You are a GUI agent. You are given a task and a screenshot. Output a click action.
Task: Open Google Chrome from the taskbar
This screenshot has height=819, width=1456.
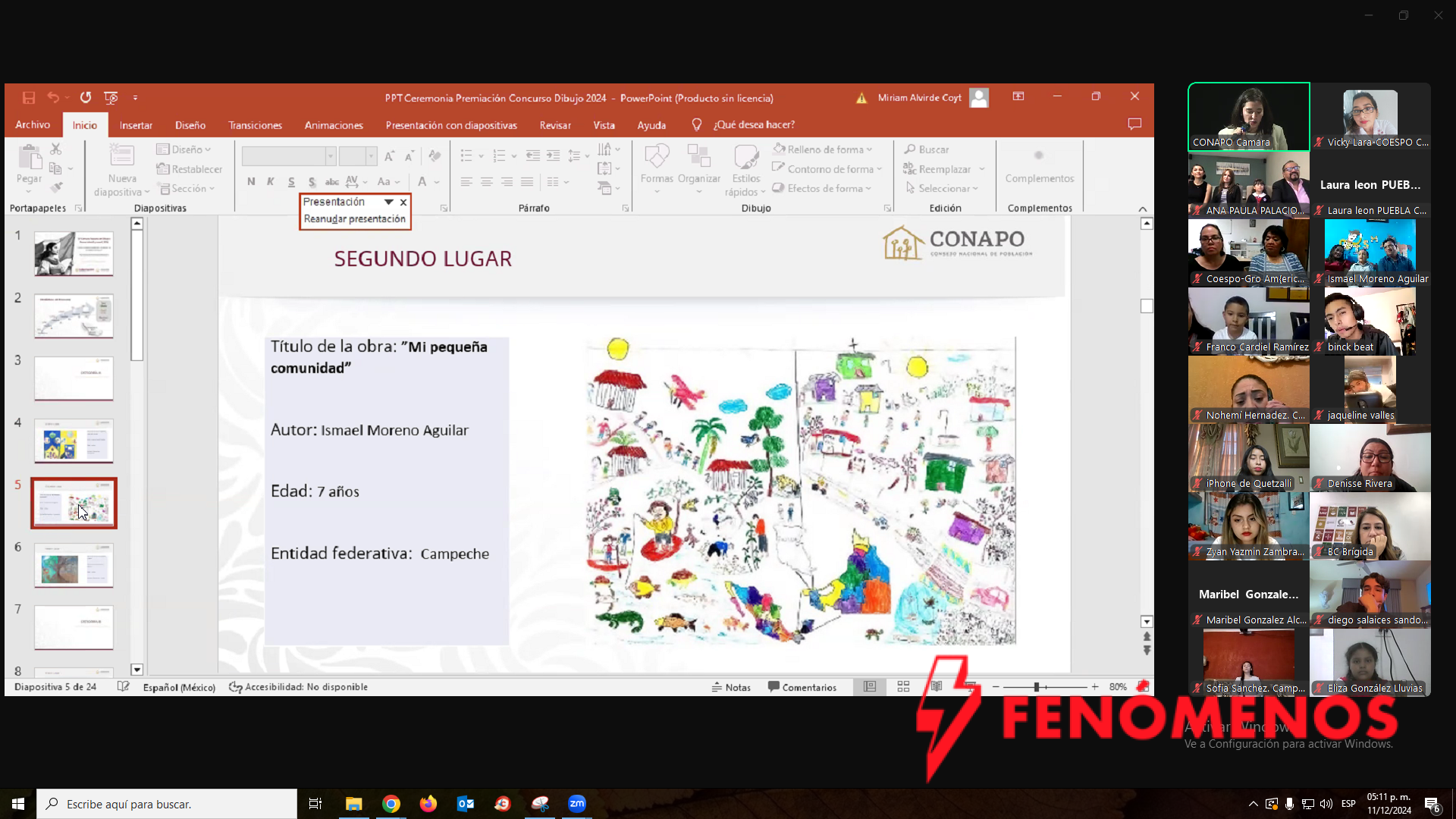391,804
